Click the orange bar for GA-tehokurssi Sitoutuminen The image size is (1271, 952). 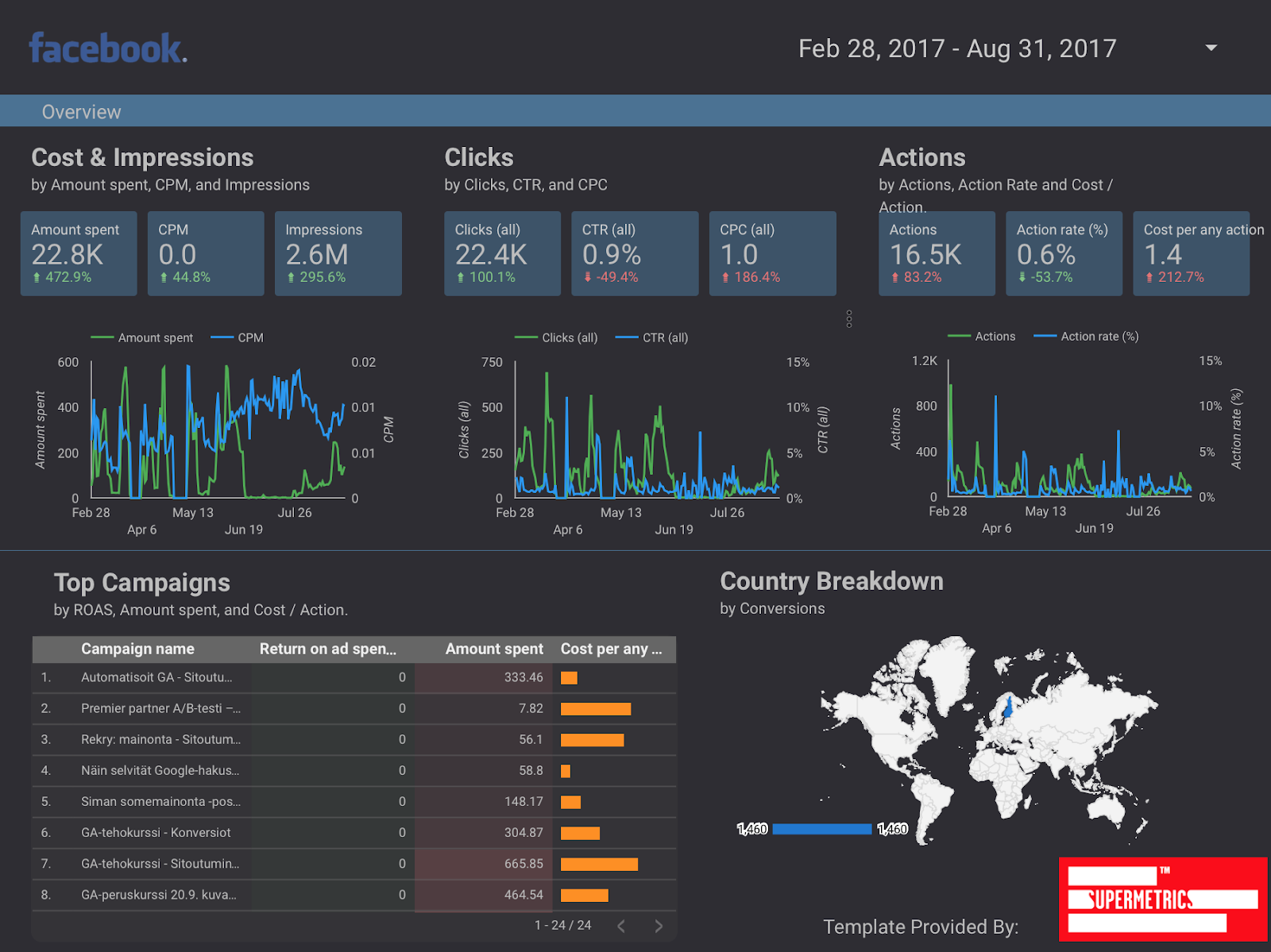click(x=599, y=864)
